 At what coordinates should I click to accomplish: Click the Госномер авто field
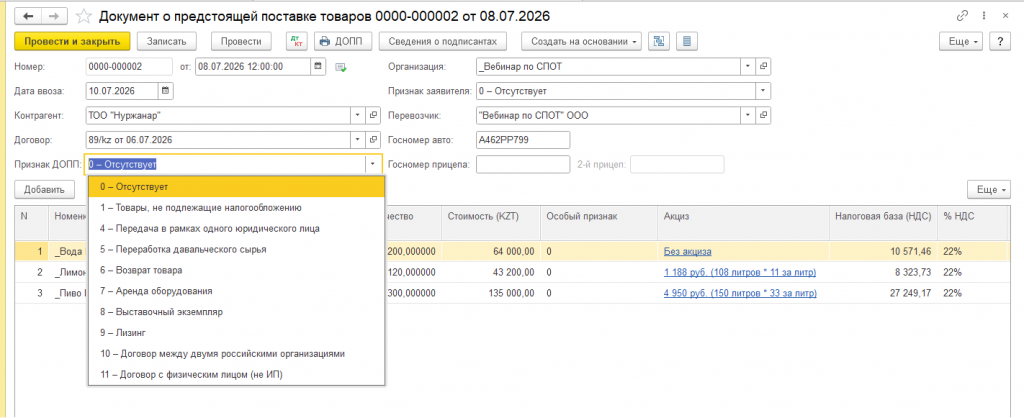click(x=523, y=140)
